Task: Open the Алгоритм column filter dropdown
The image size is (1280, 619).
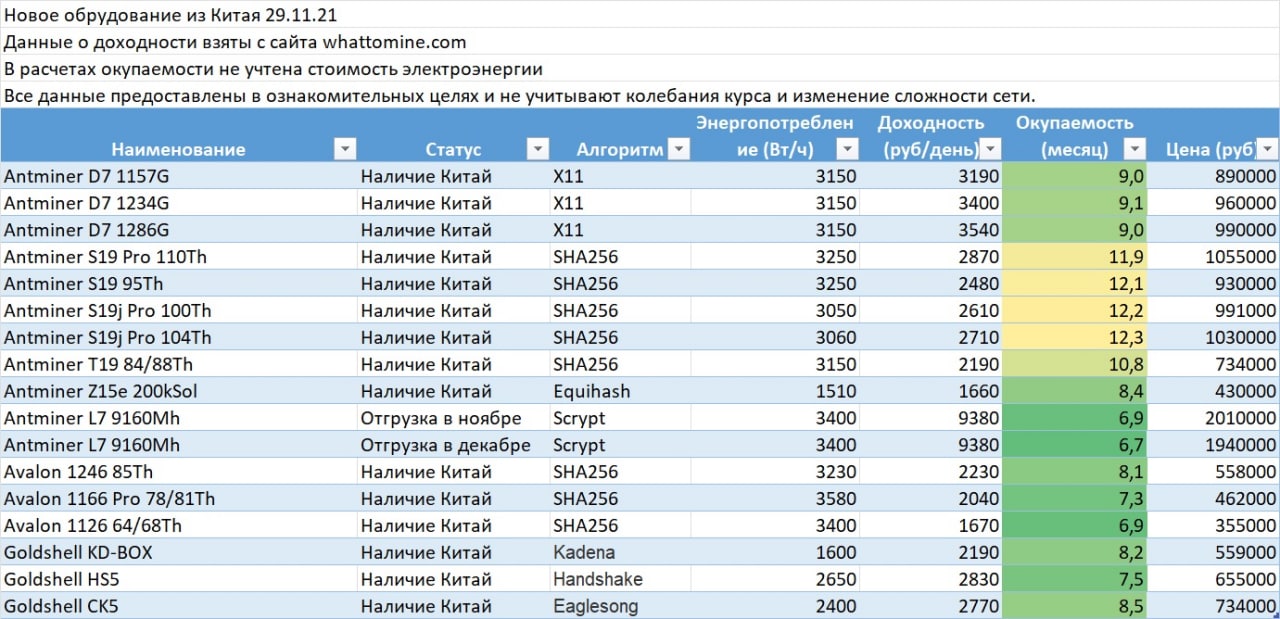Action: 679,149
